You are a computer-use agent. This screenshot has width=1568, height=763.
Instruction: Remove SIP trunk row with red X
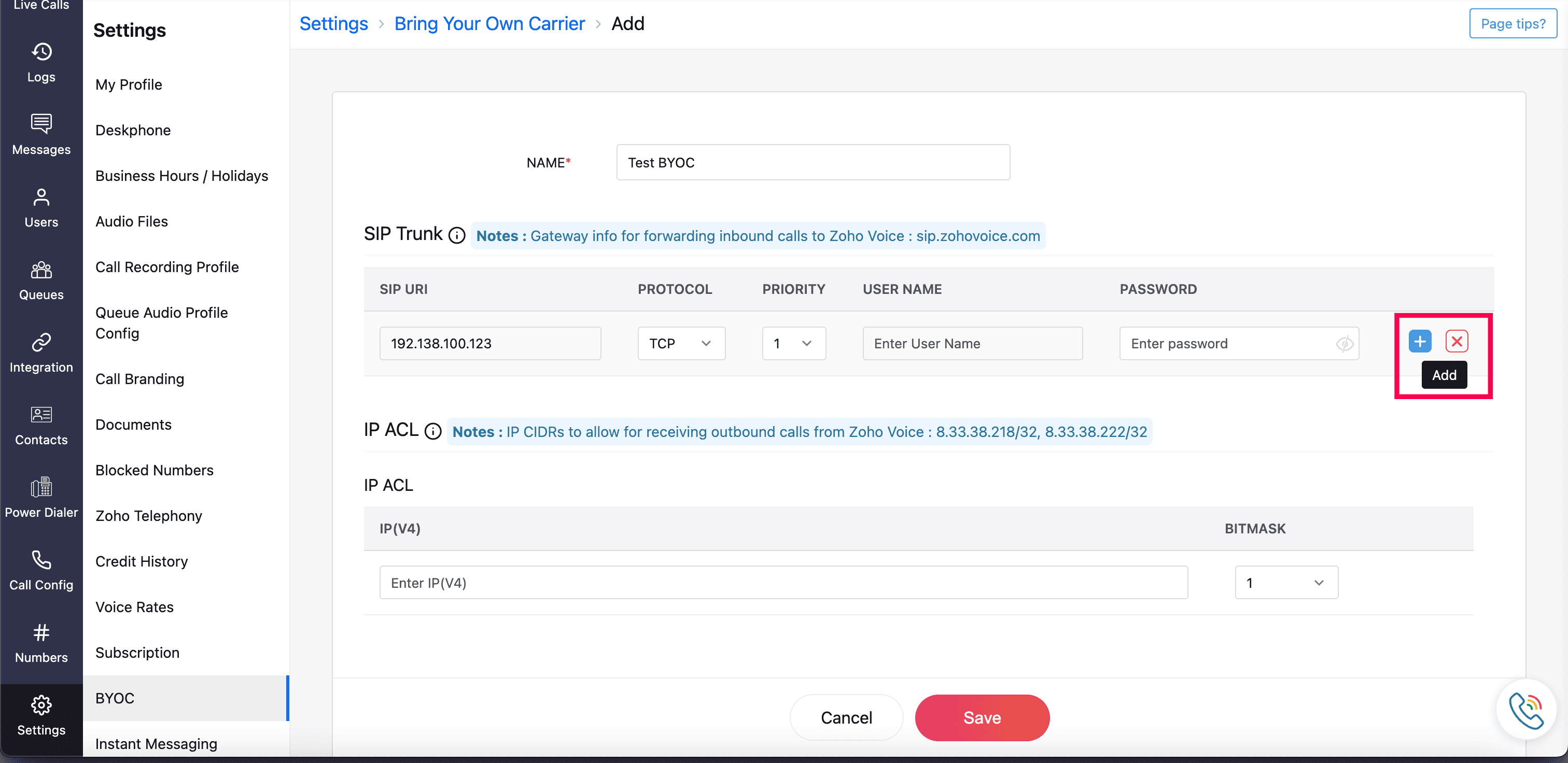pos(1457,342)
